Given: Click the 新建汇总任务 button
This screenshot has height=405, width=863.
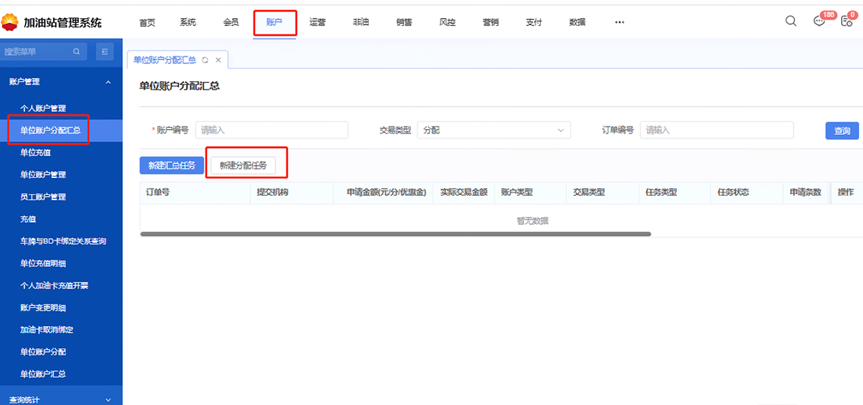Looking at the screenshot, I should pos(170,164).
